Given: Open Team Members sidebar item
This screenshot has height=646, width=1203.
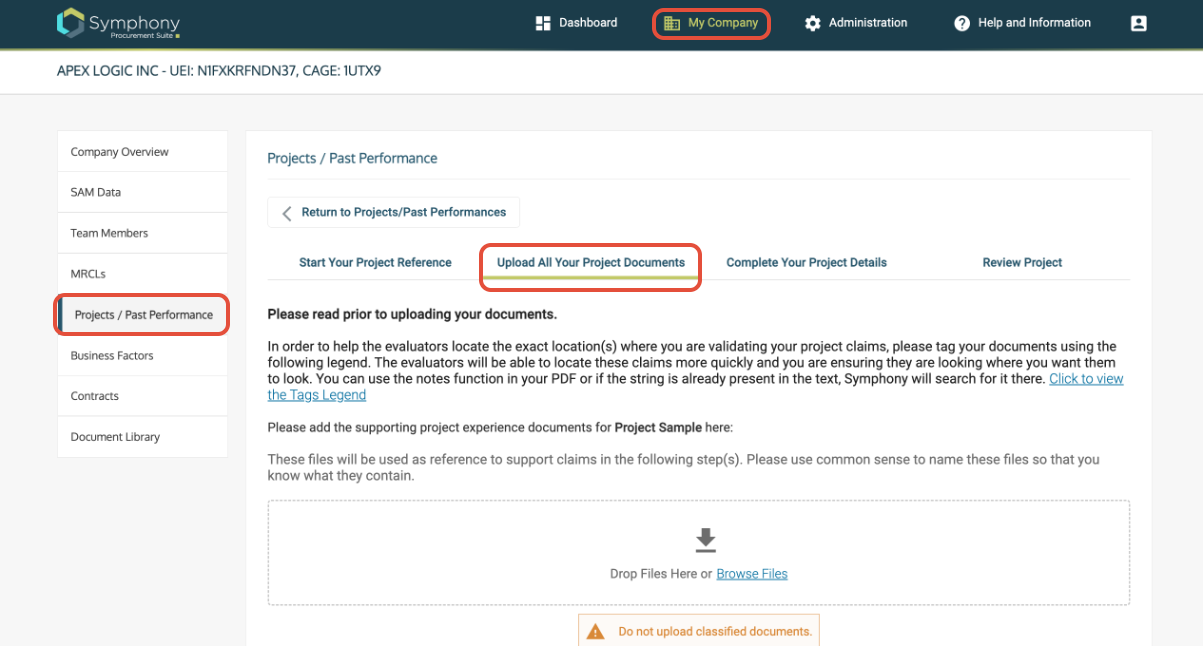Looking at the screenshot, I should 143,233.
